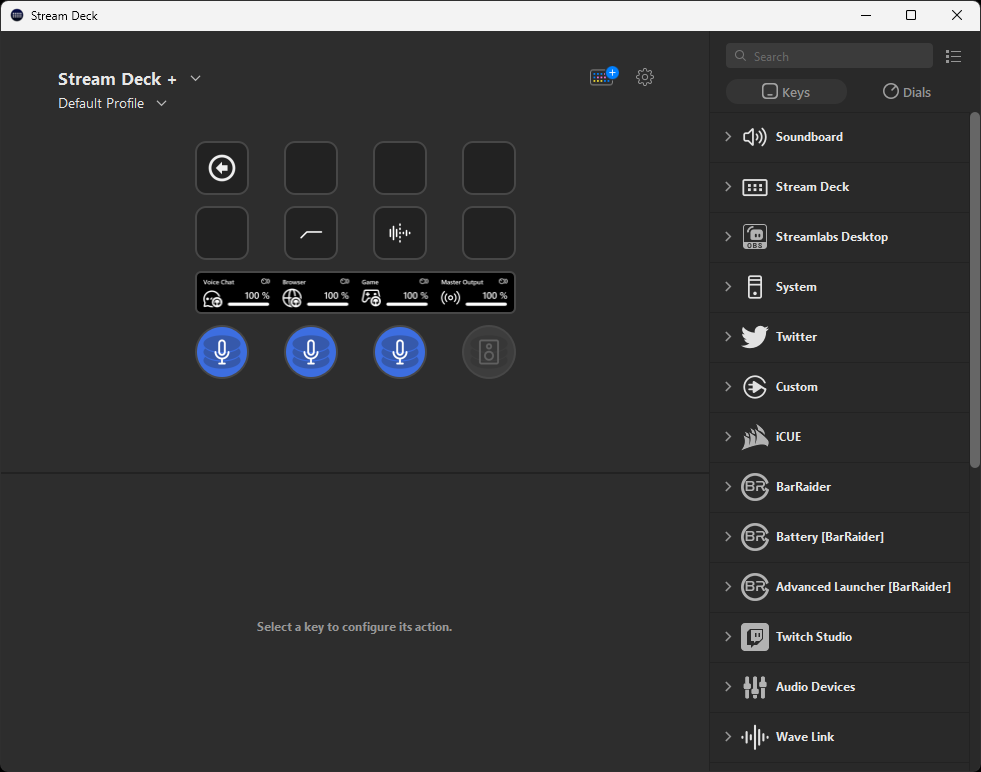Click the Browser volume bar
This screenshot has height=772, width=981.
click(327, 304)
